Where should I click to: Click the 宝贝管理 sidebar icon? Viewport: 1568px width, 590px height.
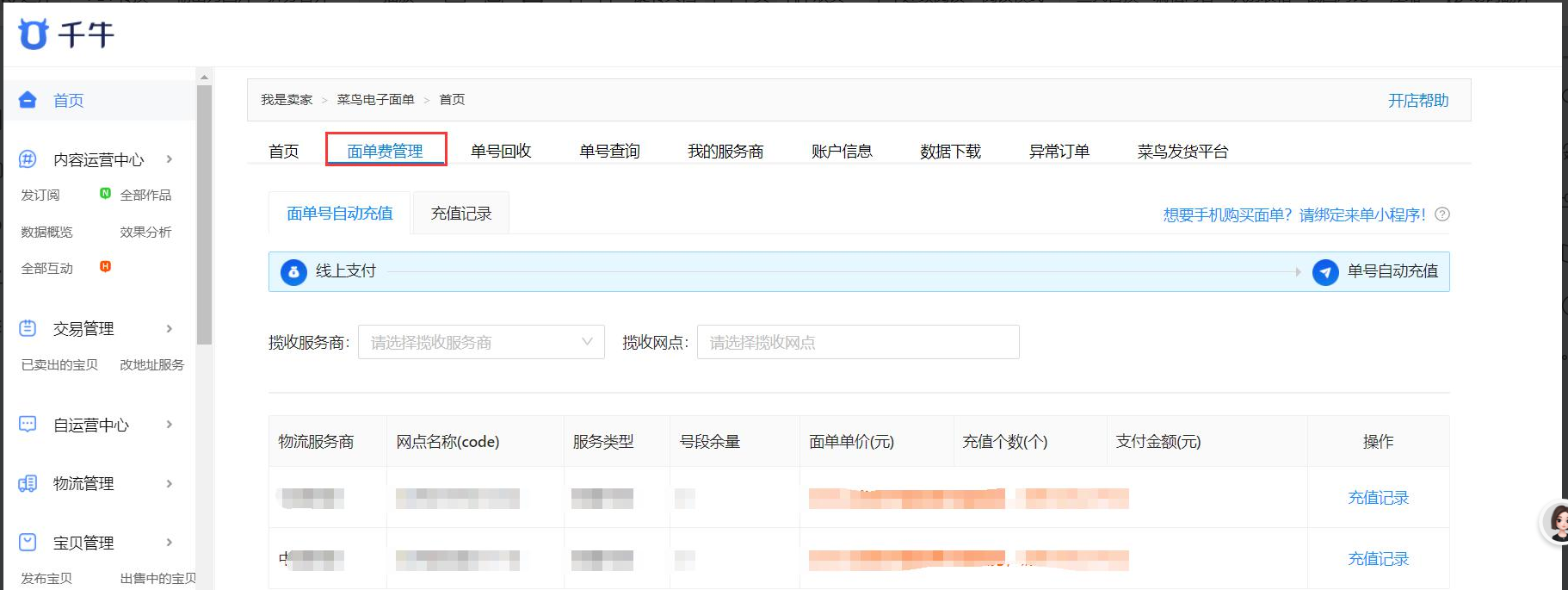[28, 542]
